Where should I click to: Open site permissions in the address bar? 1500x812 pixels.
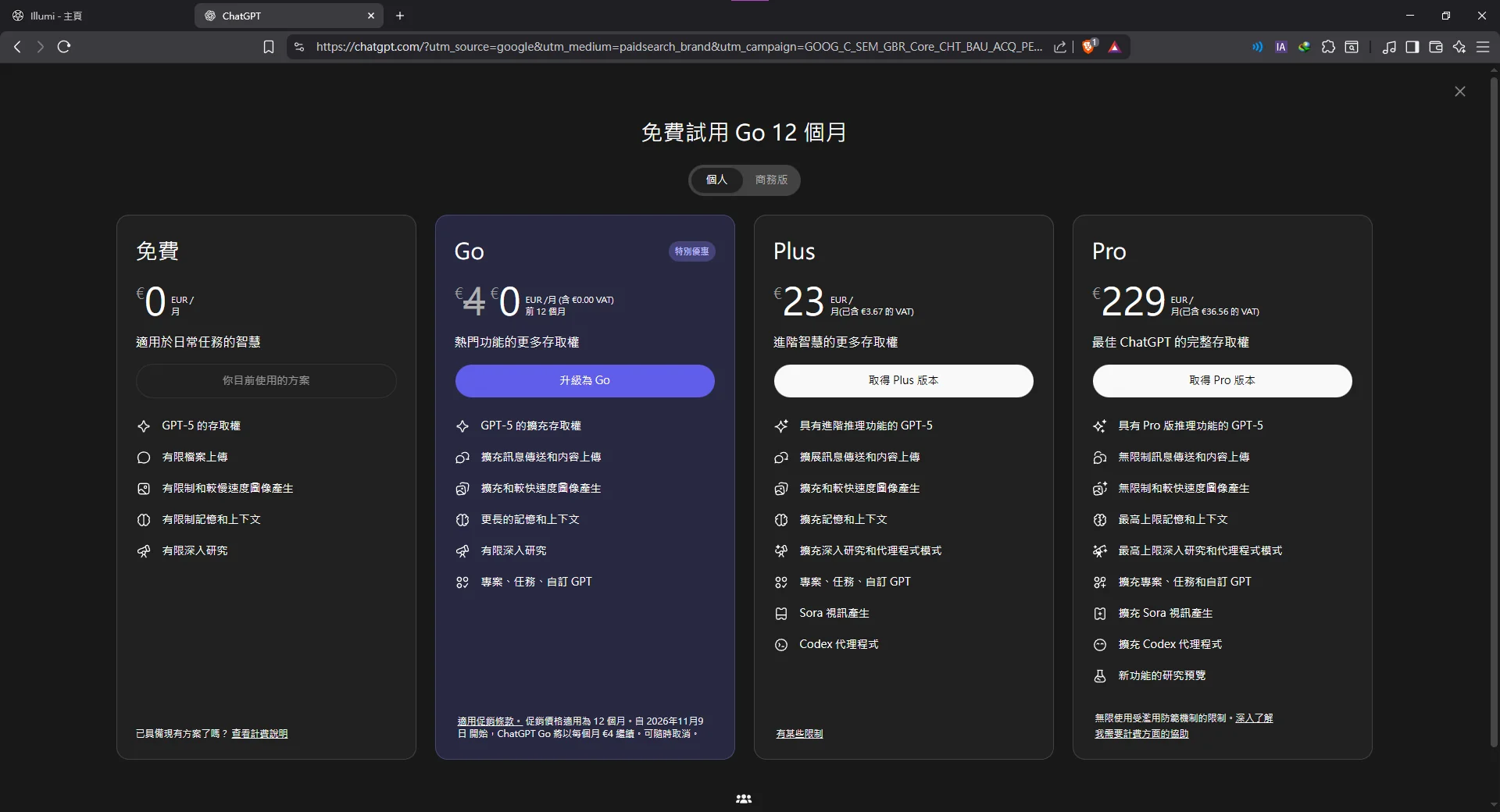click(x=299, y=47)
